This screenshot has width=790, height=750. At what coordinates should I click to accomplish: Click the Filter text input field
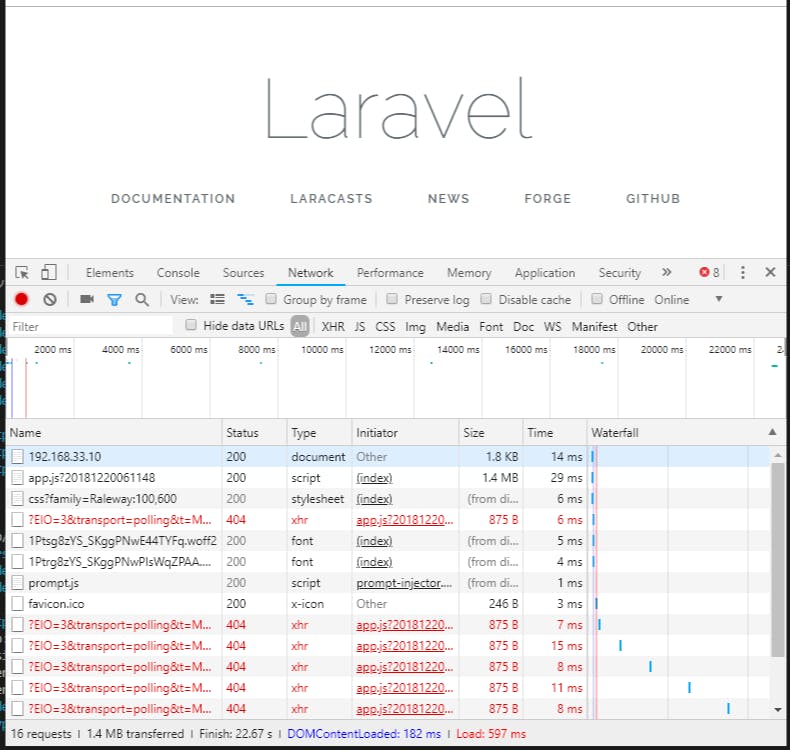tap(91, 327)
